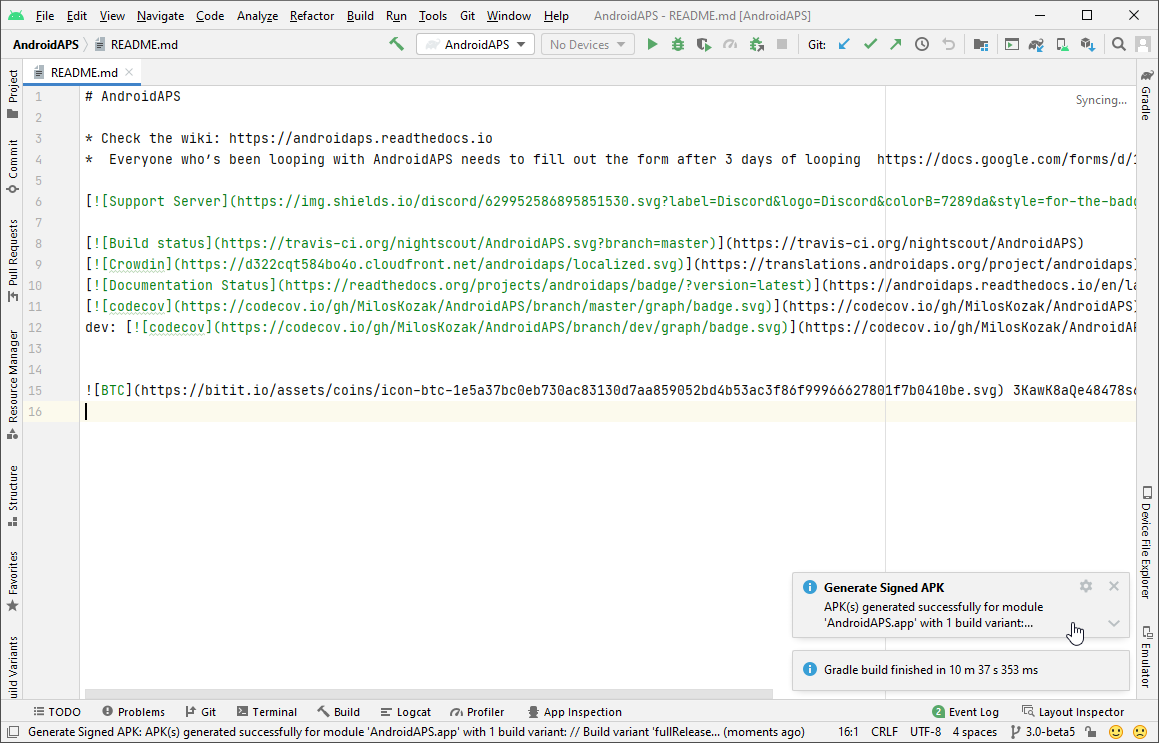Toggle tool window buttons at status bar corner
Image resolution: width=1159 pixels, height=743 pixels.
13,732
